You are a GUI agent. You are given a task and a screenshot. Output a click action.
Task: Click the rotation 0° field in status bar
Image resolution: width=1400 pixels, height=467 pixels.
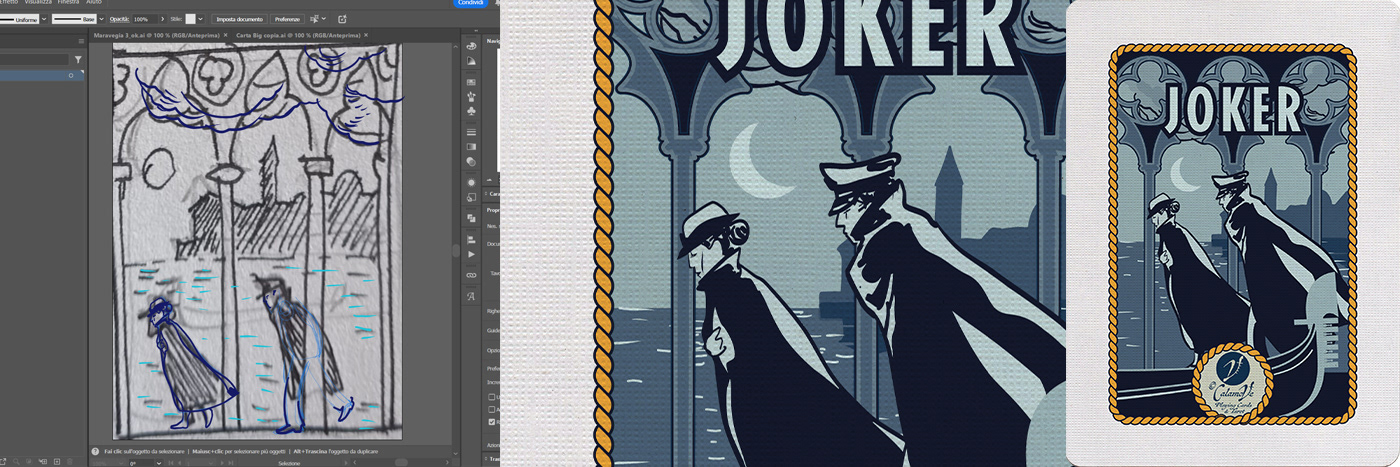[x=143, y=462]
